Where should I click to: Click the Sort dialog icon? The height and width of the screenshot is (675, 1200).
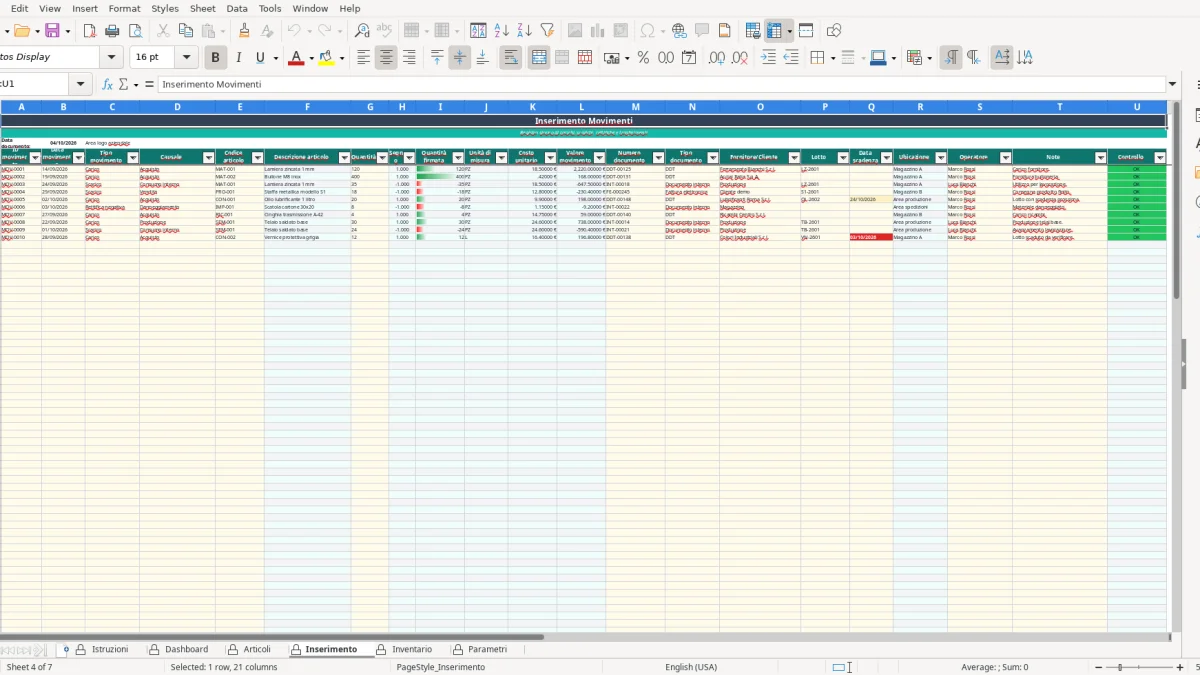coord(479,31)
